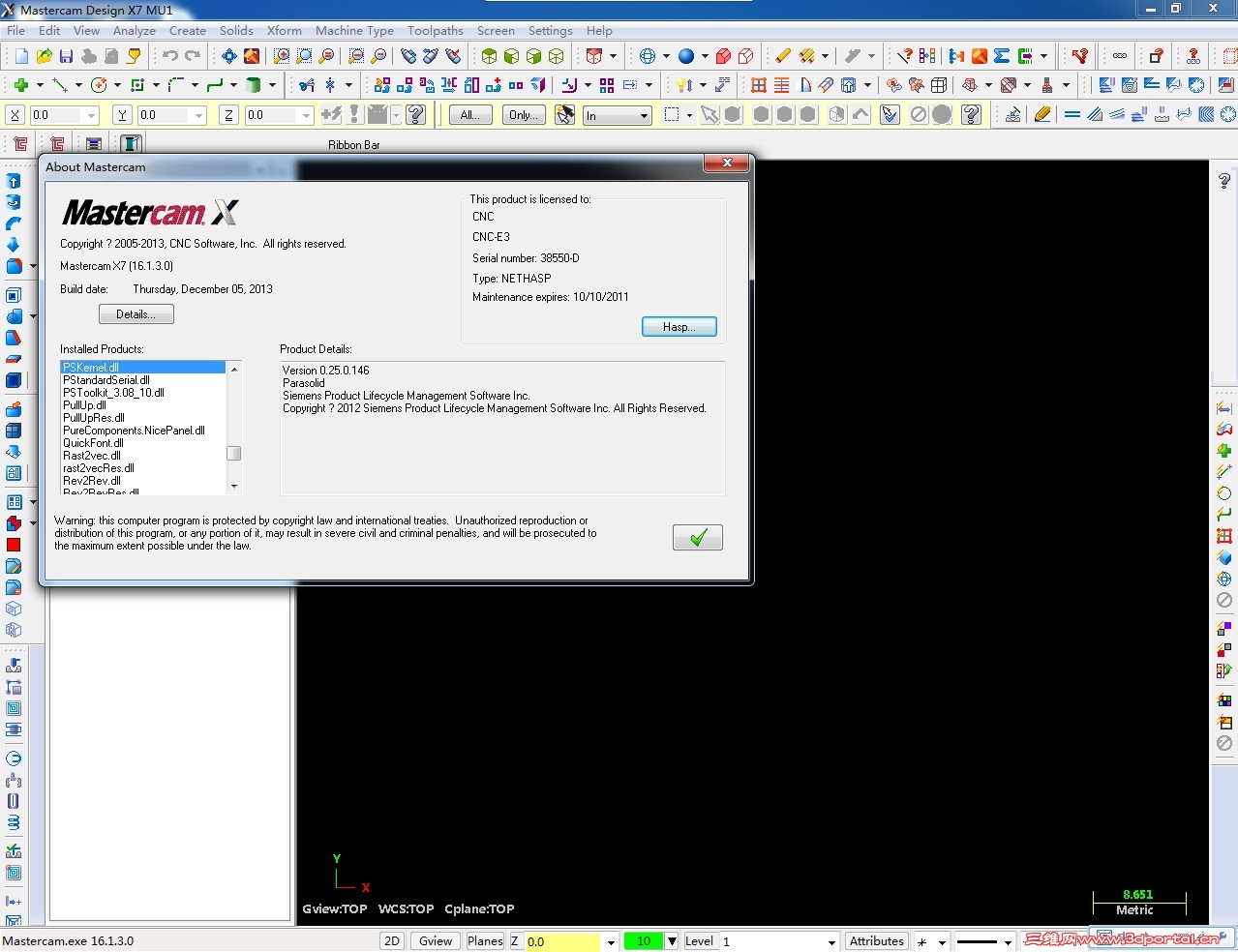Open the Create menu

click(x=188, y=31)
